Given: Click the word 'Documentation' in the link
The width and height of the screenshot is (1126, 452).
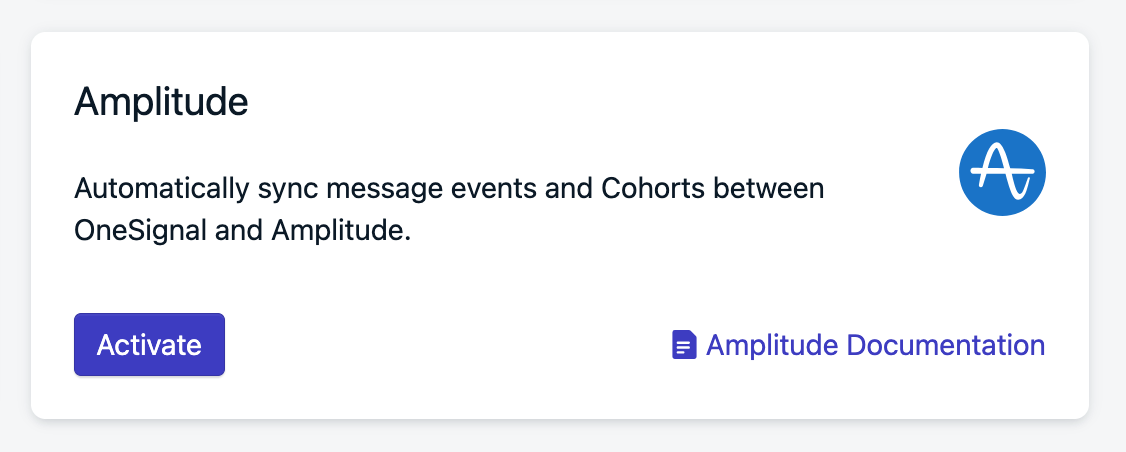Looking at the screenshot, I should (x=946, y=345).
